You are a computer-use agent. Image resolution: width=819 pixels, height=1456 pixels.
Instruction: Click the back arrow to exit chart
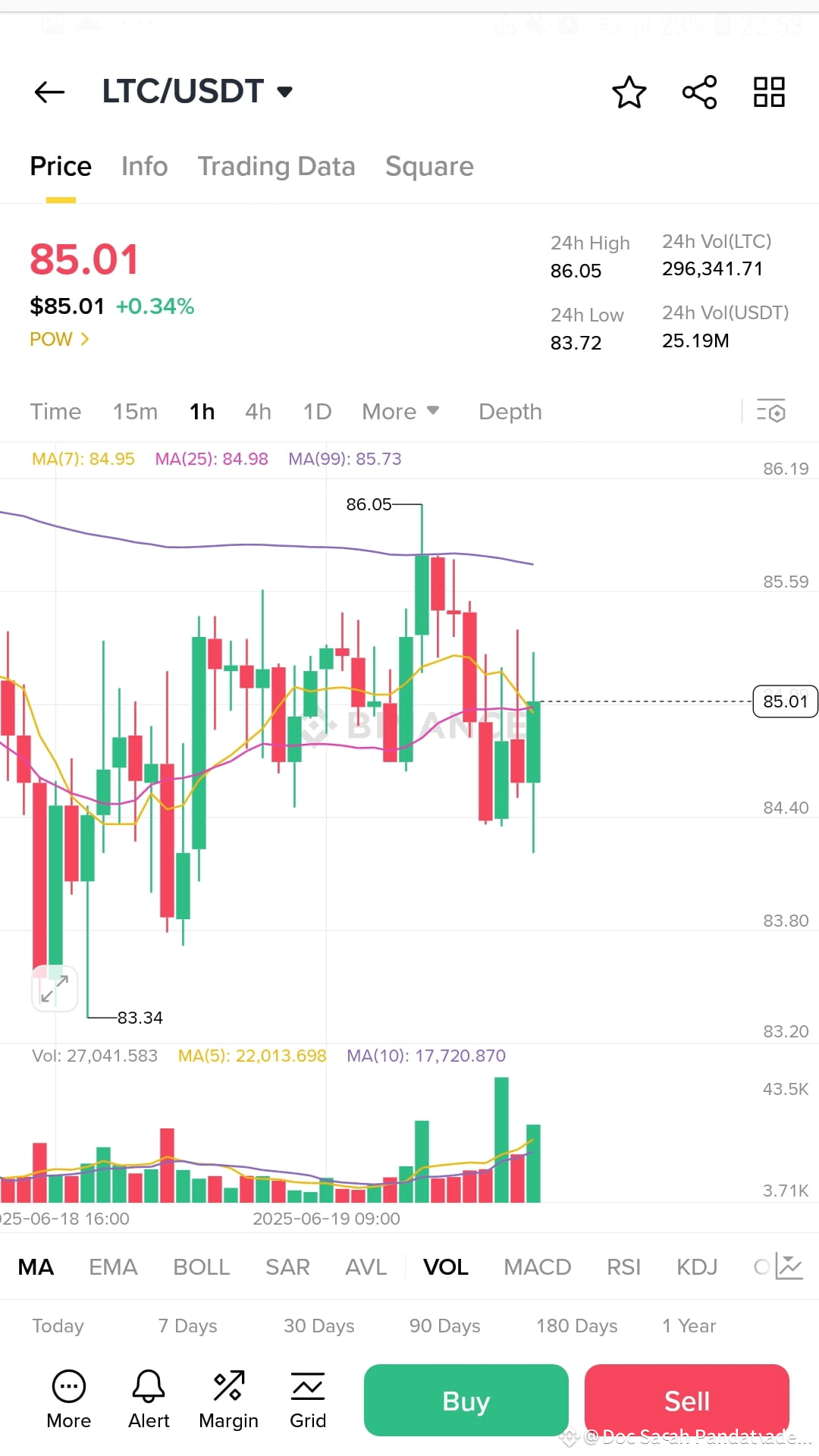click(x=49, y=92)
